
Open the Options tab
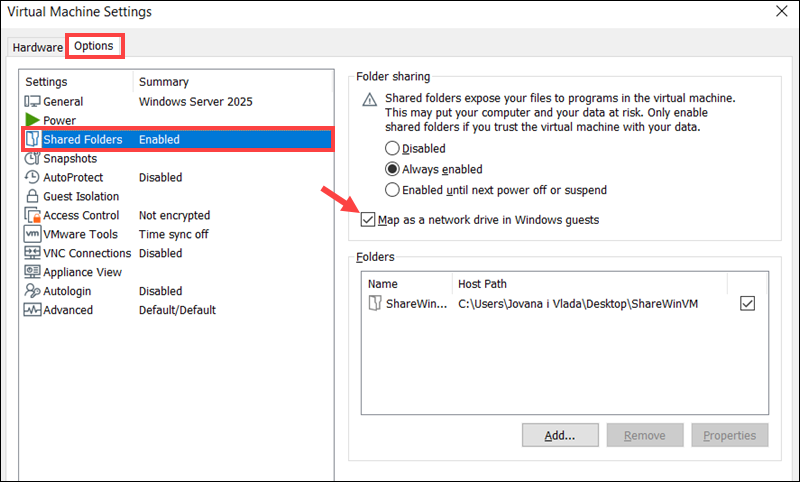94,46
